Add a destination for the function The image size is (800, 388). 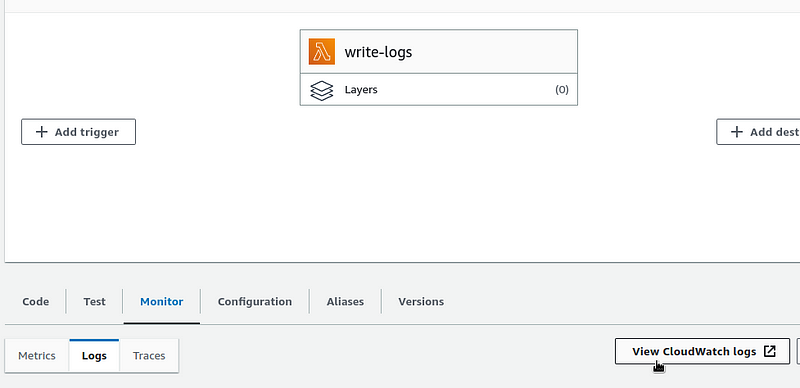click(758, 132)
